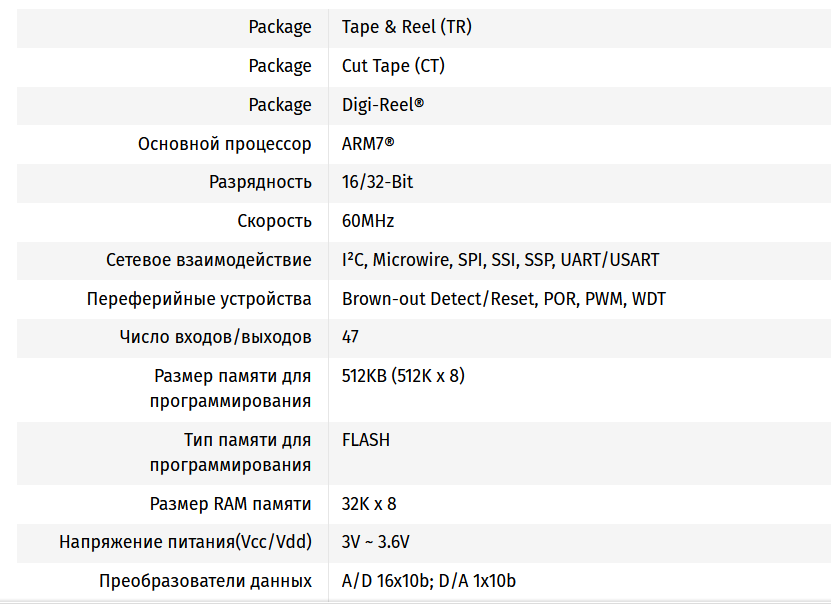Select the Сетевое взаимодействие label

(208, 260)
